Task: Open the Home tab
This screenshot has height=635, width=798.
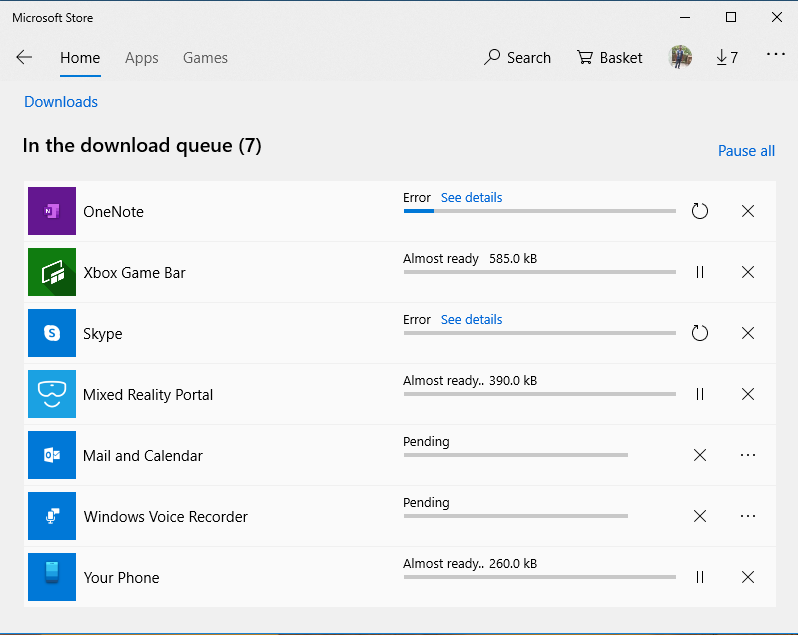Action: pyautogui.click(x=80, y=58)
